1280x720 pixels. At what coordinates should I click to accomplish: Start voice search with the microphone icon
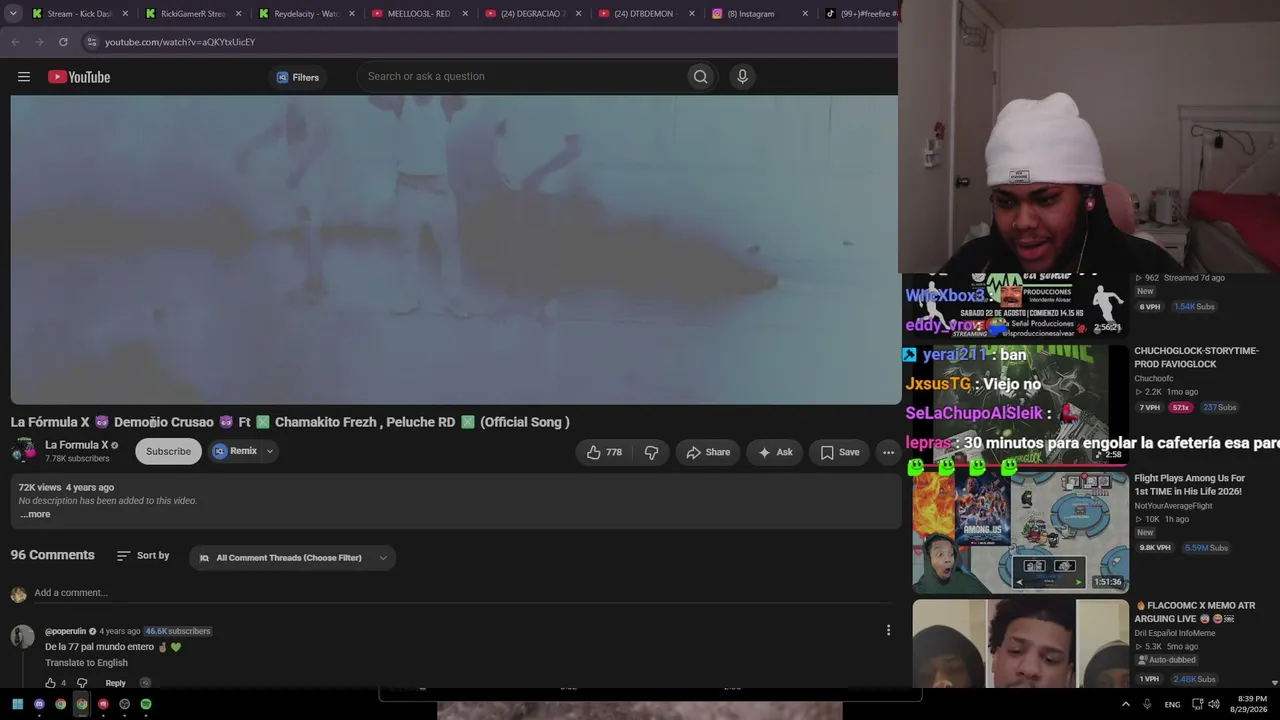742,76
